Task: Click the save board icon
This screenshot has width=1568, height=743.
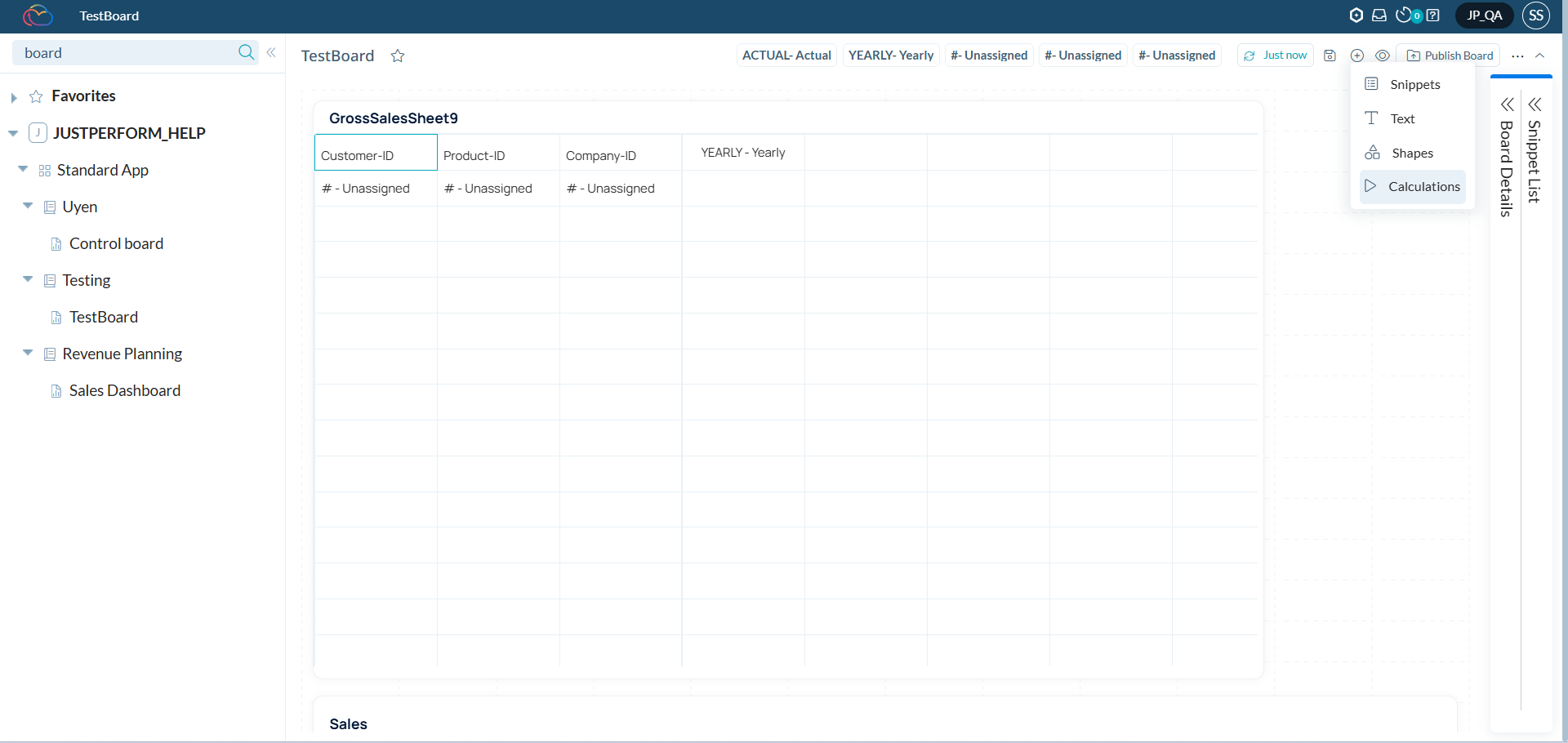Action: (1330, 56)
